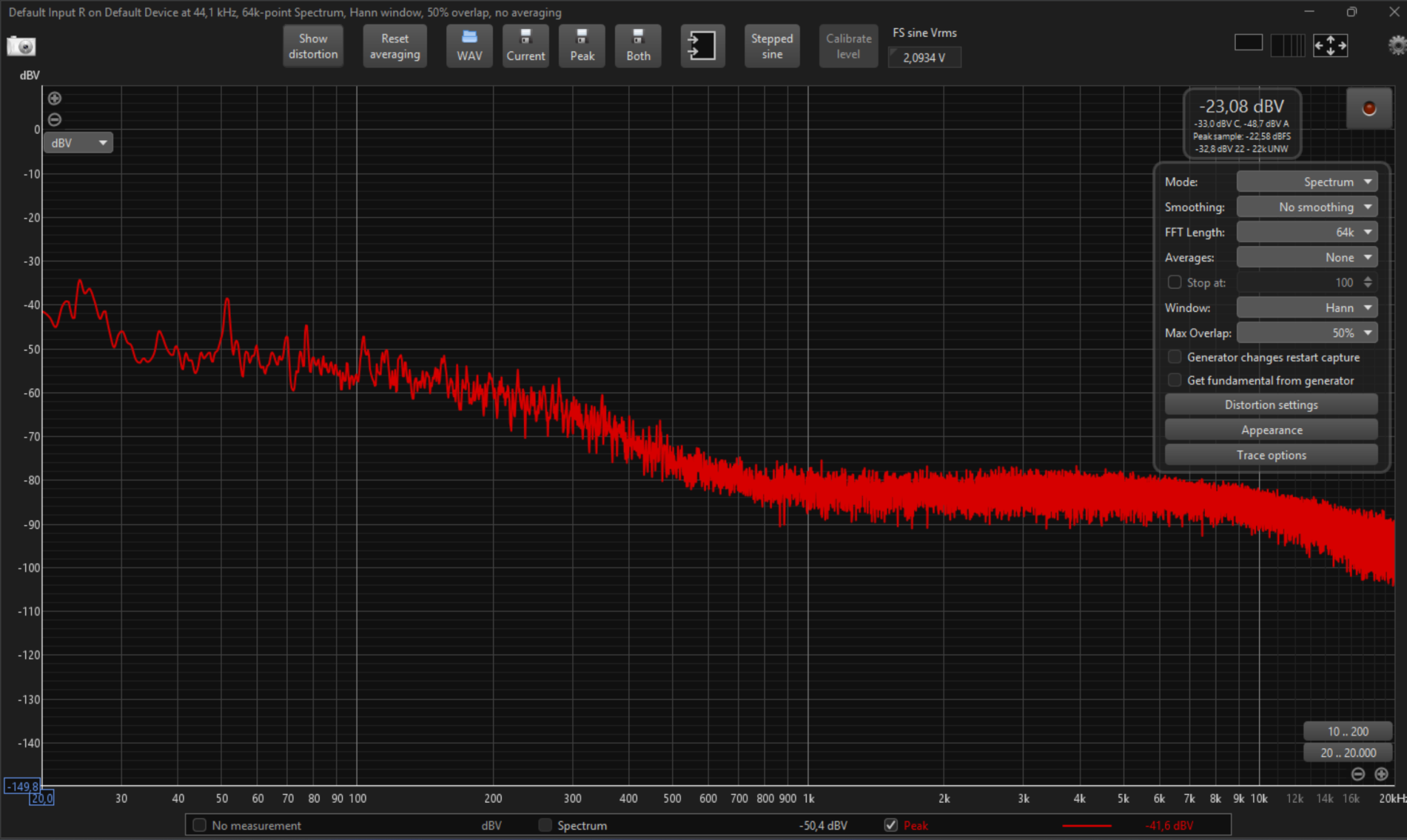Open Appearance settings

(1271, 430)
